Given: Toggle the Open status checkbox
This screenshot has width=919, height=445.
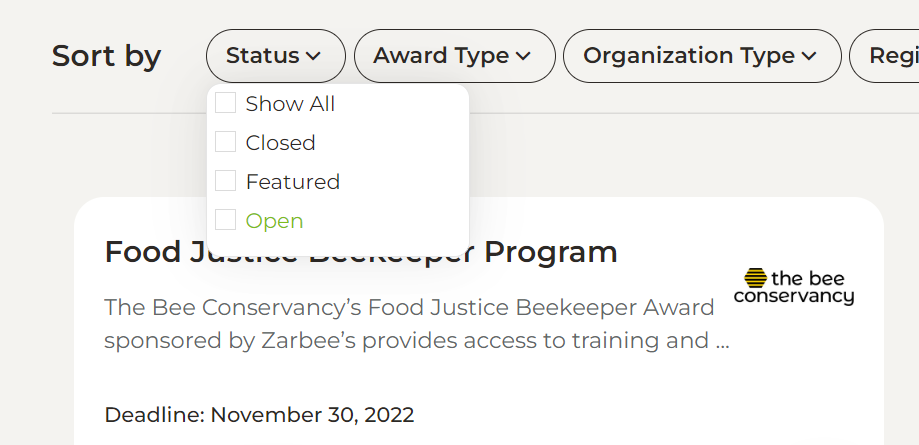Looking at the screenshot, I should 226,220.
